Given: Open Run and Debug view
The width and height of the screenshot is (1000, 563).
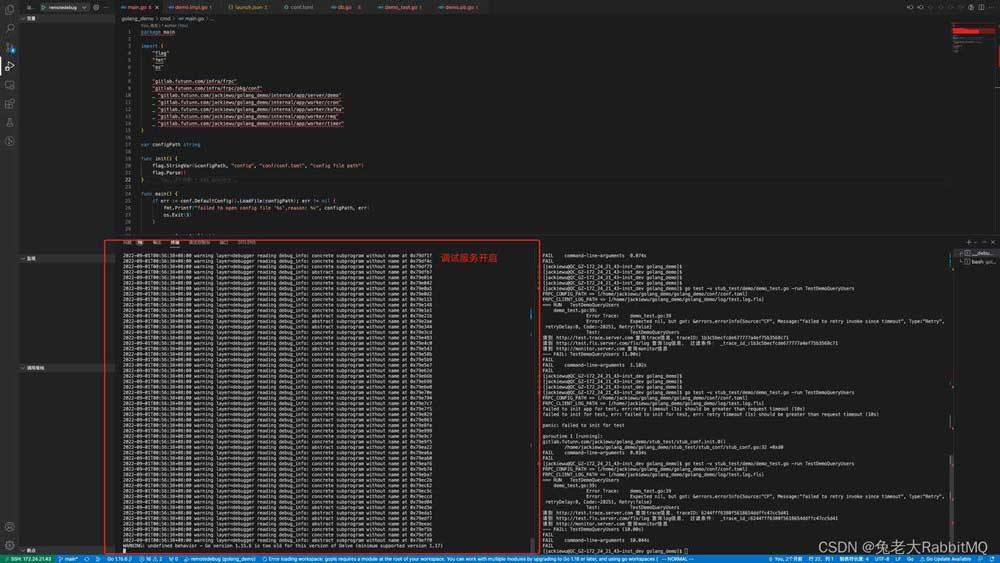Looking at the screenshot, I should pyautogui.click(x=9, y=66).
